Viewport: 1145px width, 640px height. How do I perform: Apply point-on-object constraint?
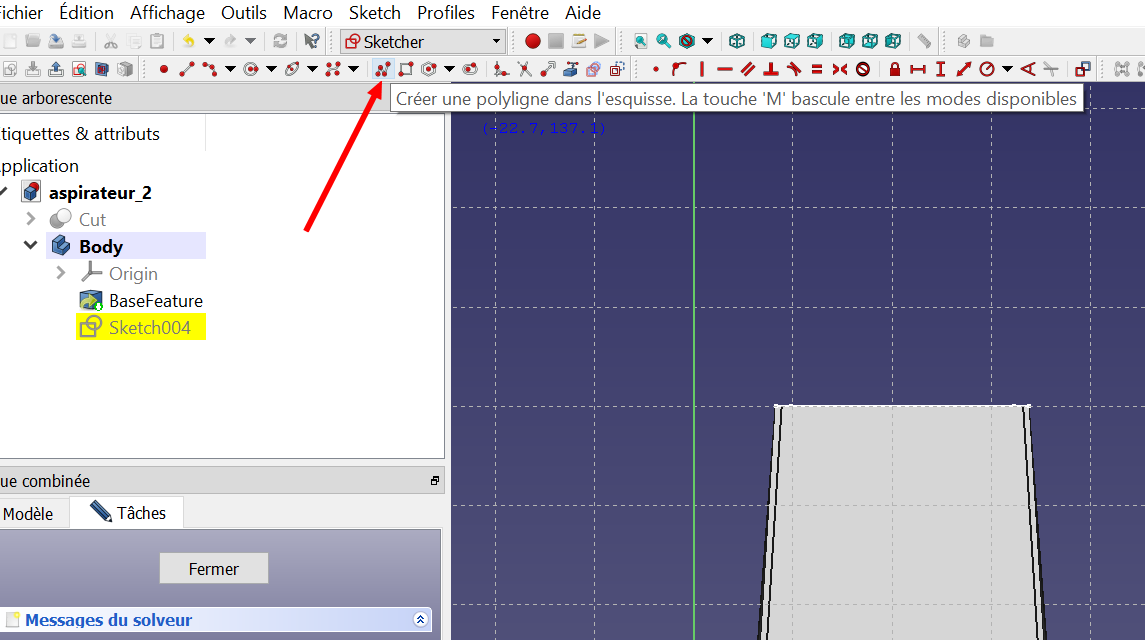coord(679,69)
